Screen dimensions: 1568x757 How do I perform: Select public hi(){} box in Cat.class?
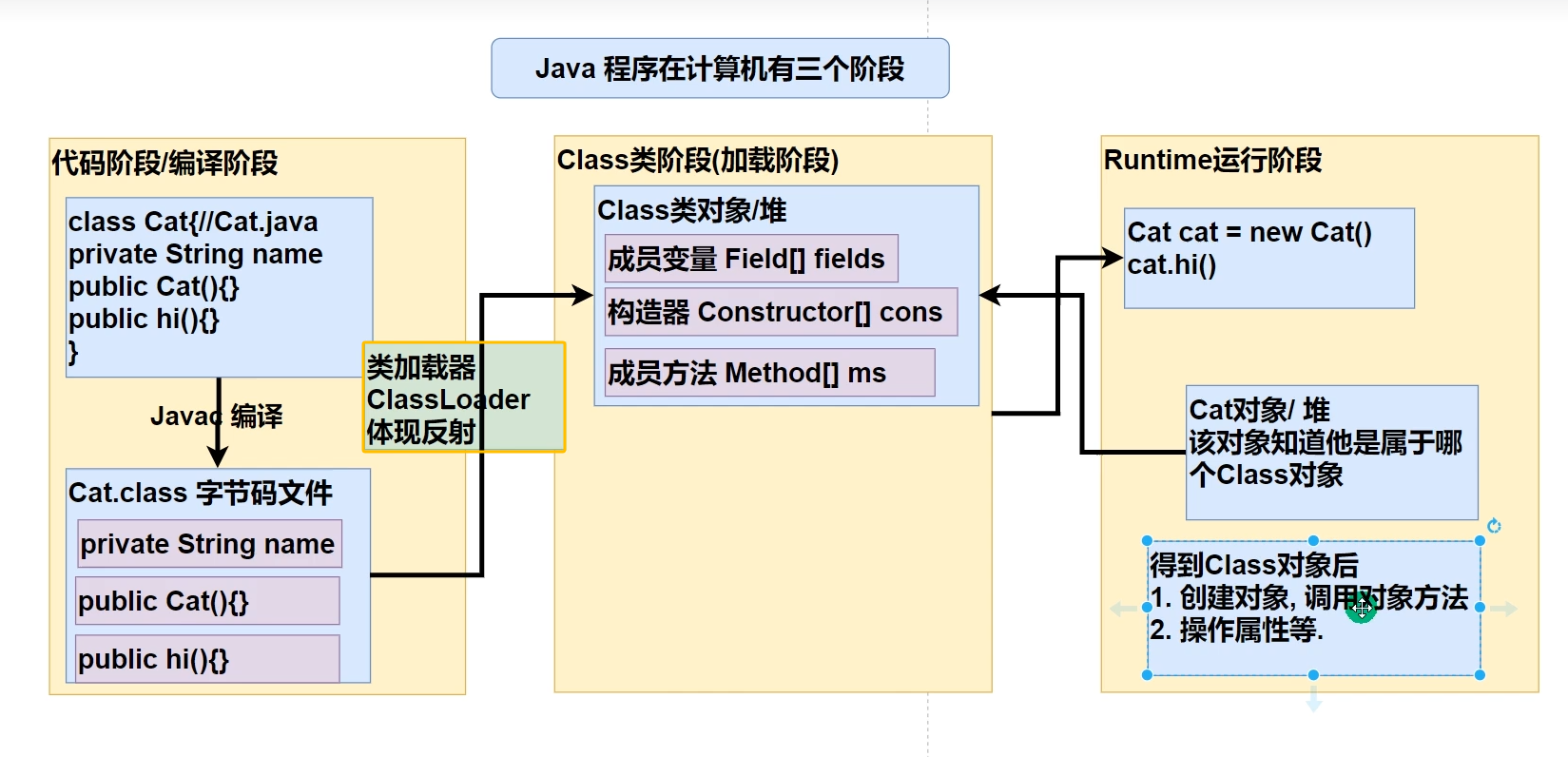(x=207, y=659)
